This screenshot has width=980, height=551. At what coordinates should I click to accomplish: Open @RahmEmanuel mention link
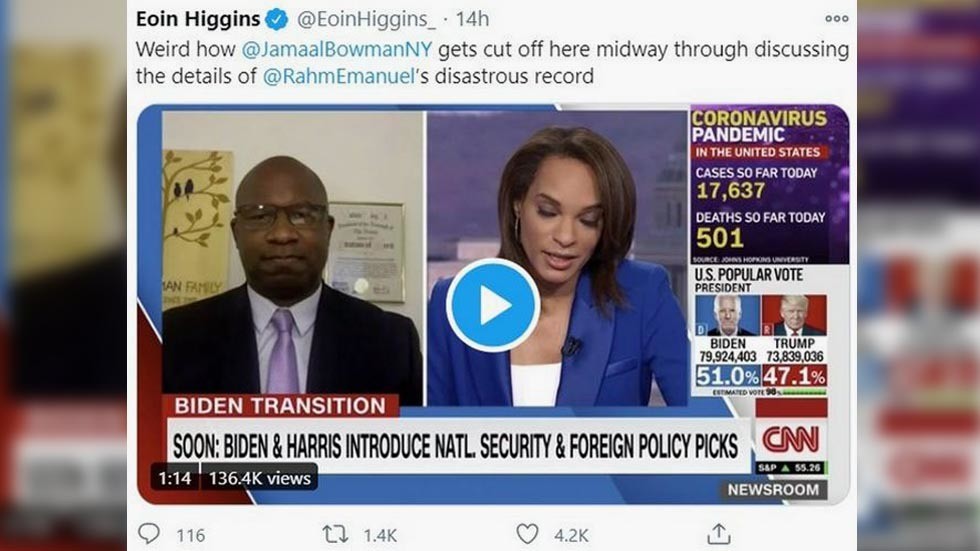tap(339, 76)
